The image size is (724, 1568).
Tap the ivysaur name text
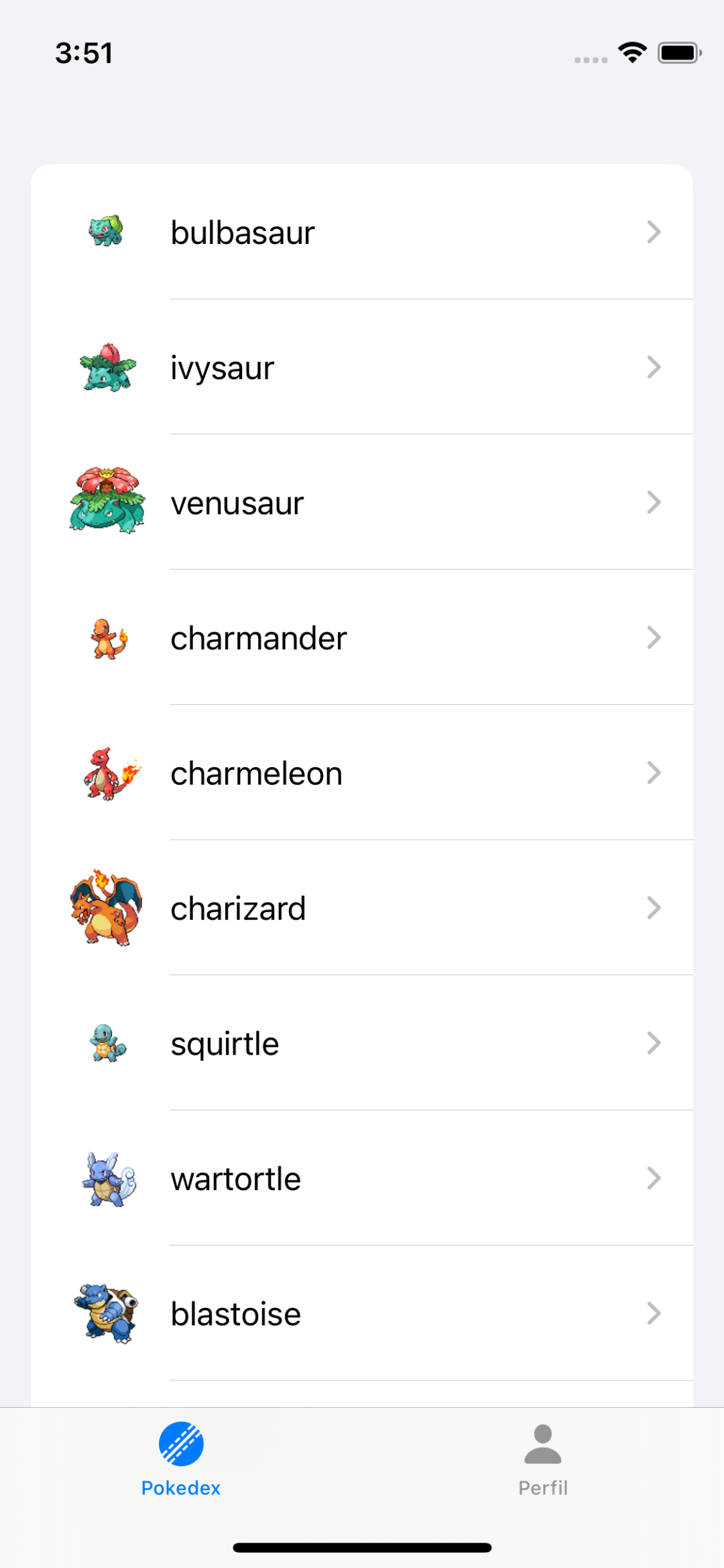click(x=223, y=369)
